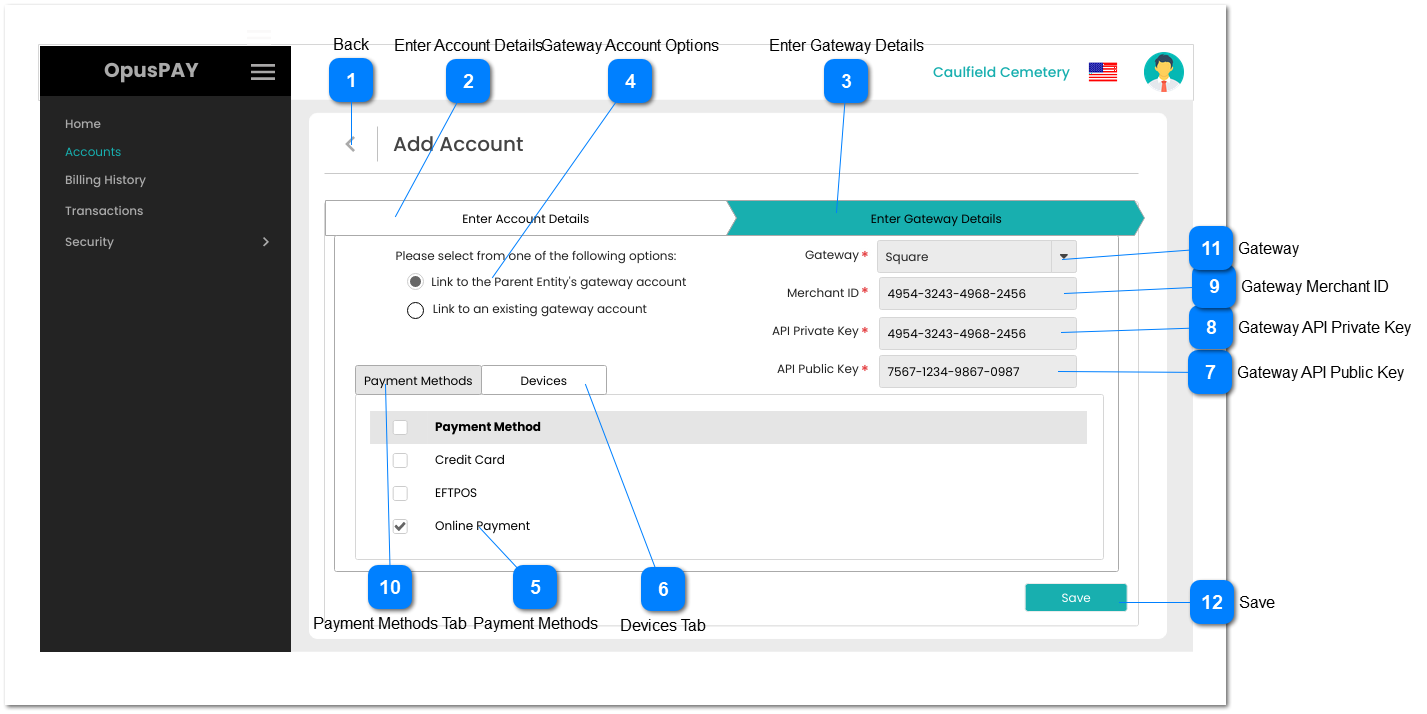Image resolution: width=1427 pixels, height=714 pixels.
Task: Select the Link to Parent Entity's gateway account option
Action: click(x=415, y=281)
